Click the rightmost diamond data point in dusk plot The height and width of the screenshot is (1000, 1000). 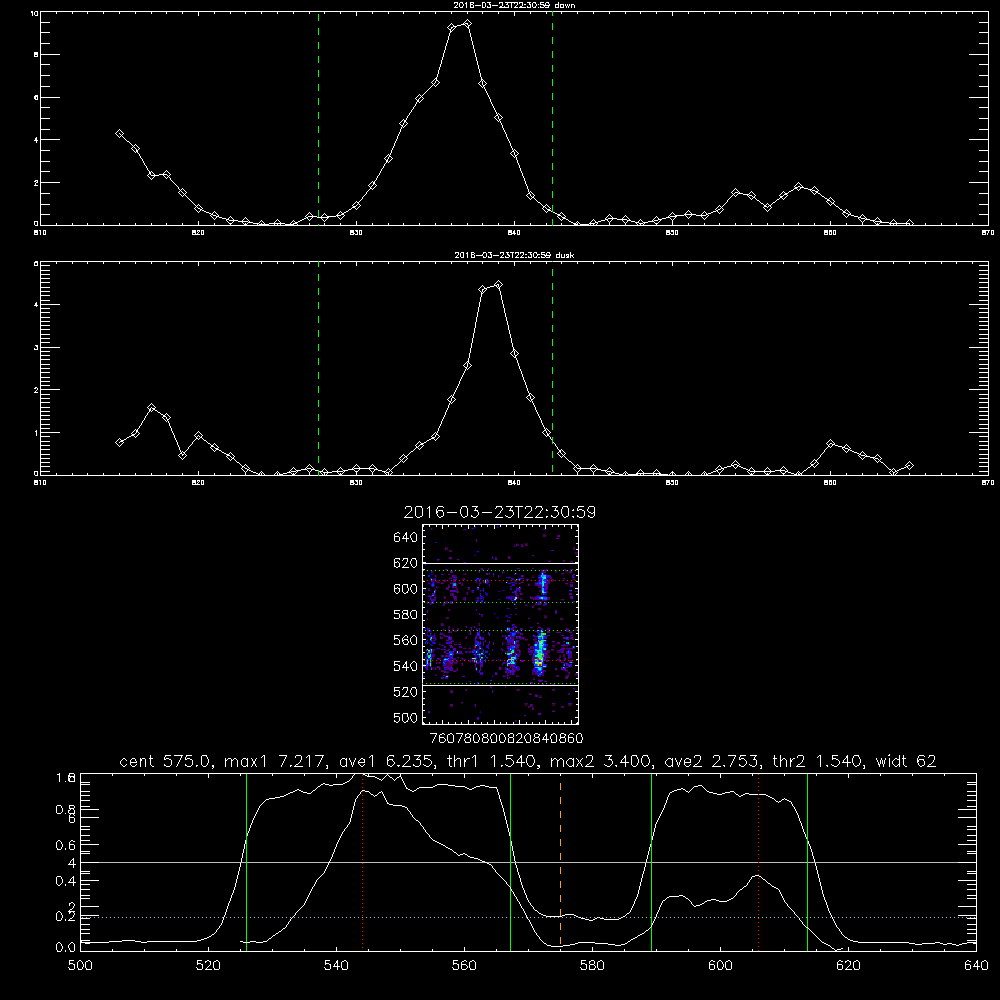pos(909,466)
